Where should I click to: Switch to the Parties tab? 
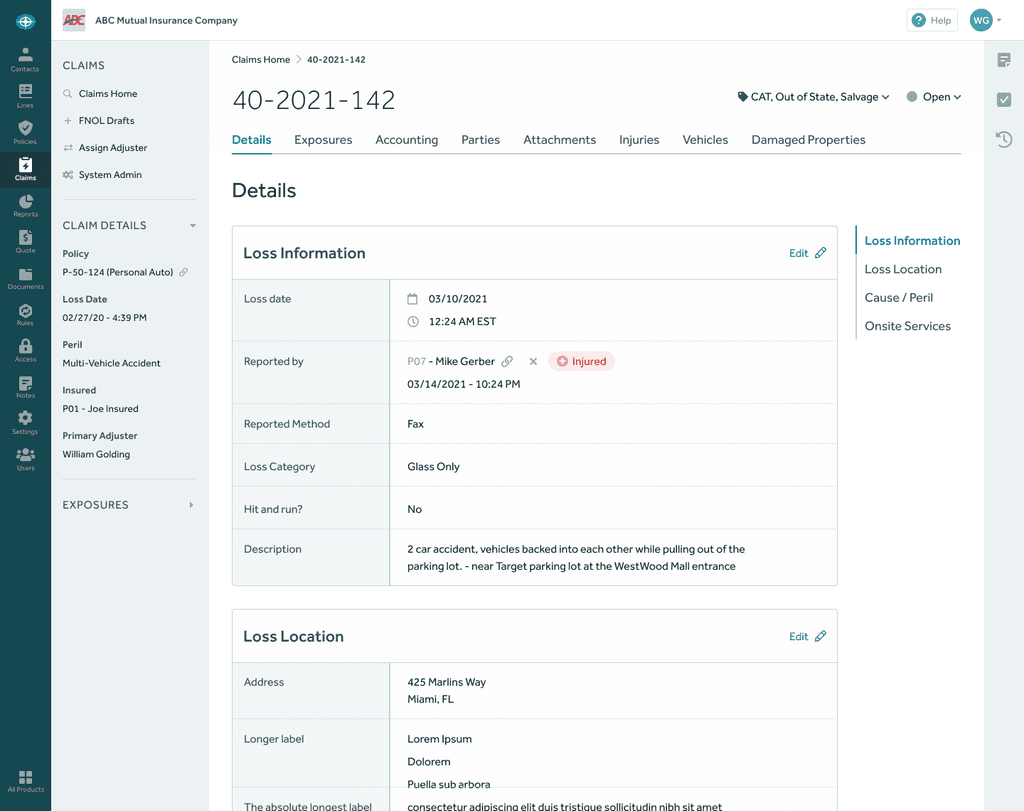pos(481,140)
